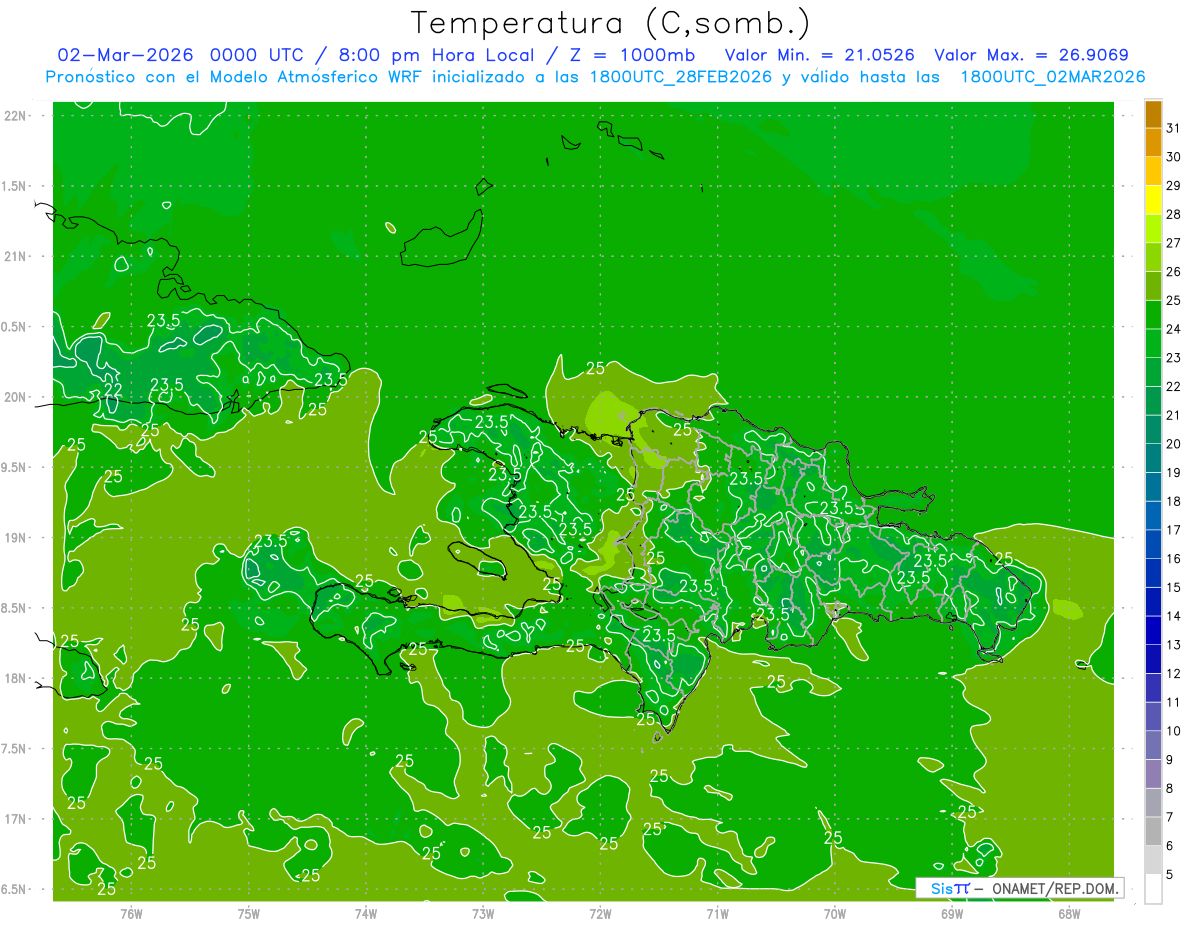Click the 'Valor Min. = 21.0526' readout
Screen dimensions: 1200x927
point(819,55)
